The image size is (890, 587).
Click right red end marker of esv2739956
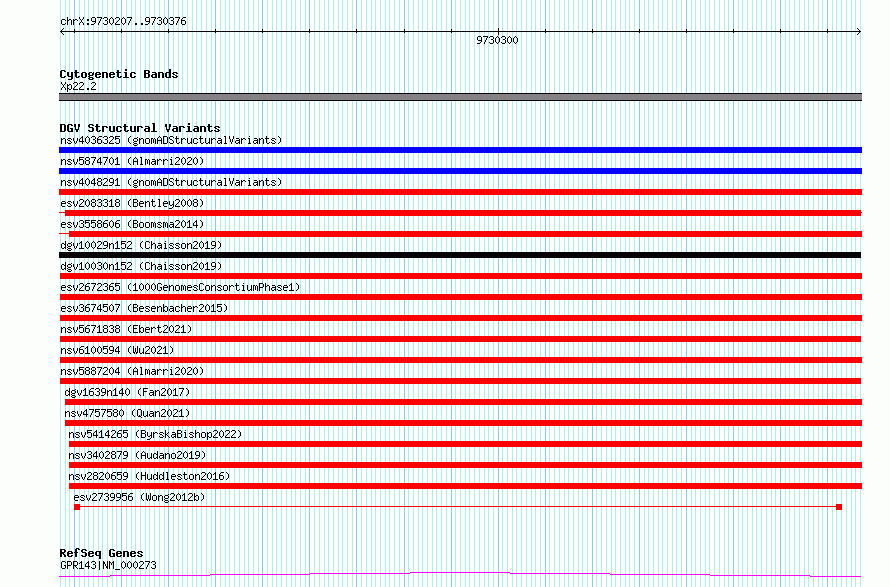pyautogui.click(x=839, y=507)
